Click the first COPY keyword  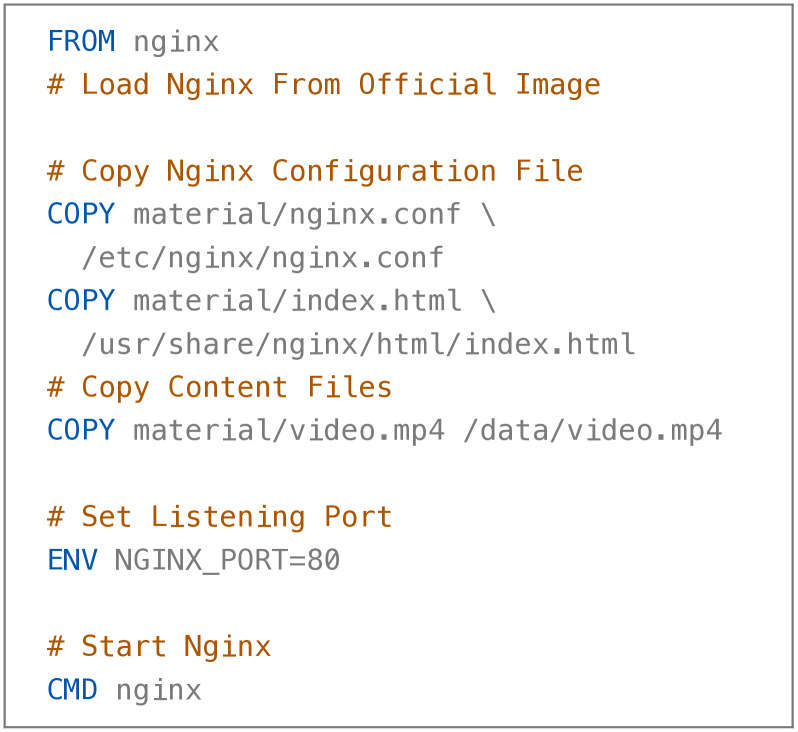click(81, 215)
